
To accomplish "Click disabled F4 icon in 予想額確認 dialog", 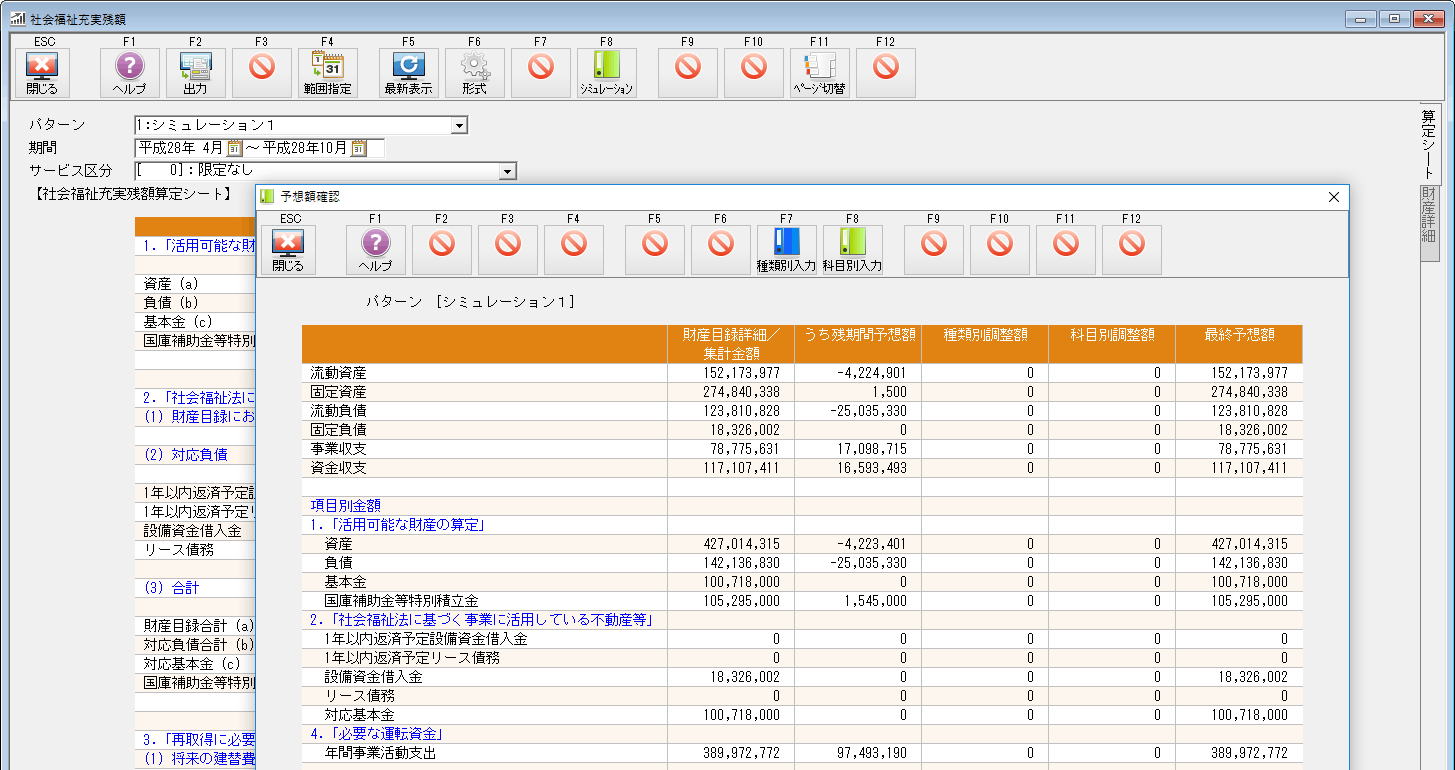I will click(574, 249).
